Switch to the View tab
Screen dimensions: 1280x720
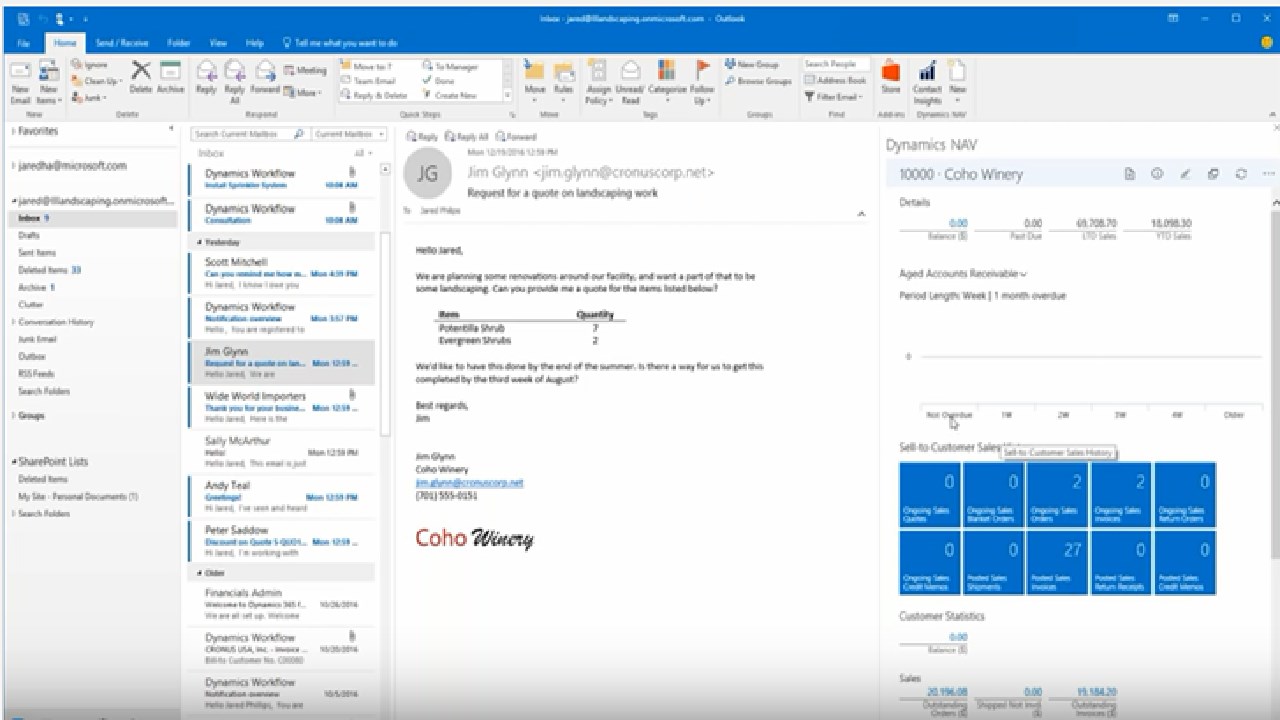(x=218, y=43)
